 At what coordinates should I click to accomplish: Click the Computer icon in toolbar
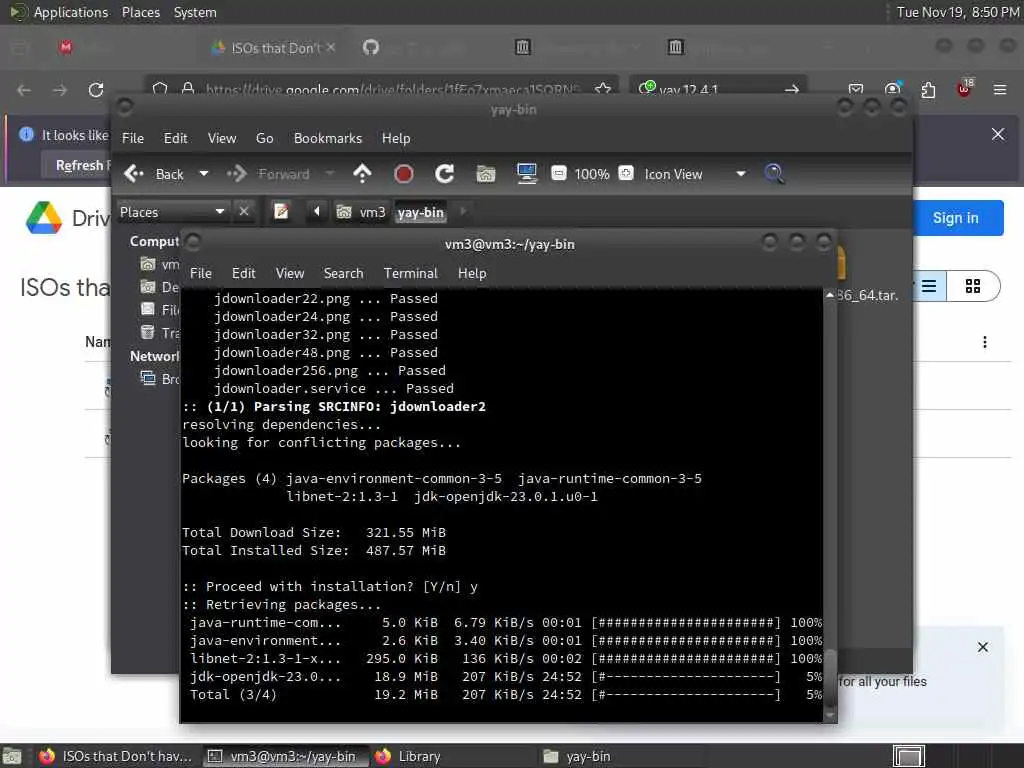coord(526,174)
